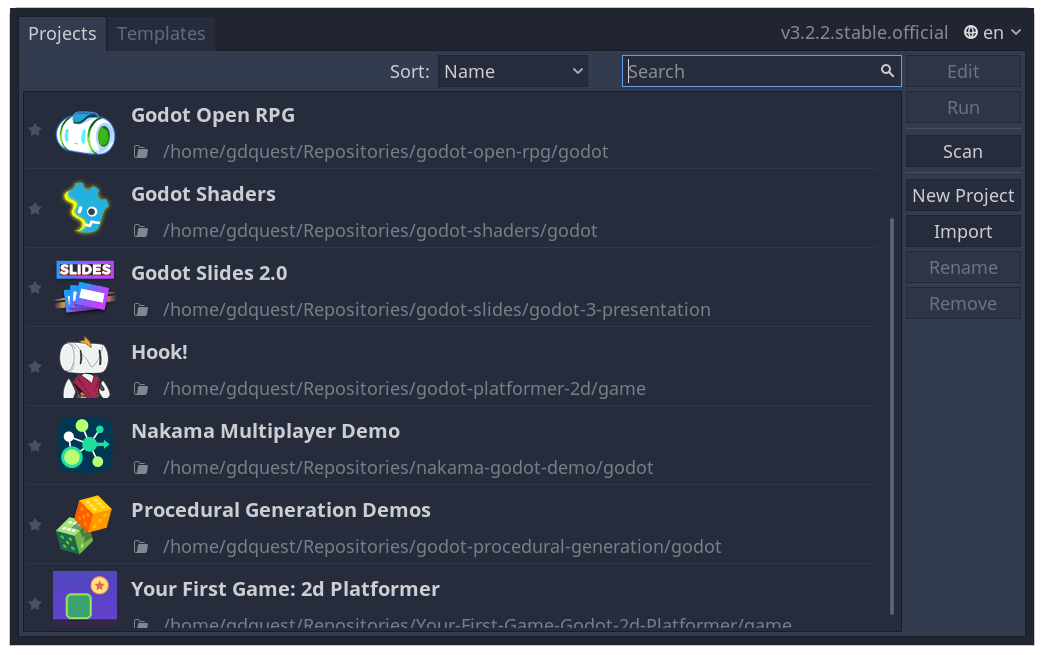Click the Hook! project icon
Image resolution: width=1044 pixels, height=655 pixels.
(85, 367)
